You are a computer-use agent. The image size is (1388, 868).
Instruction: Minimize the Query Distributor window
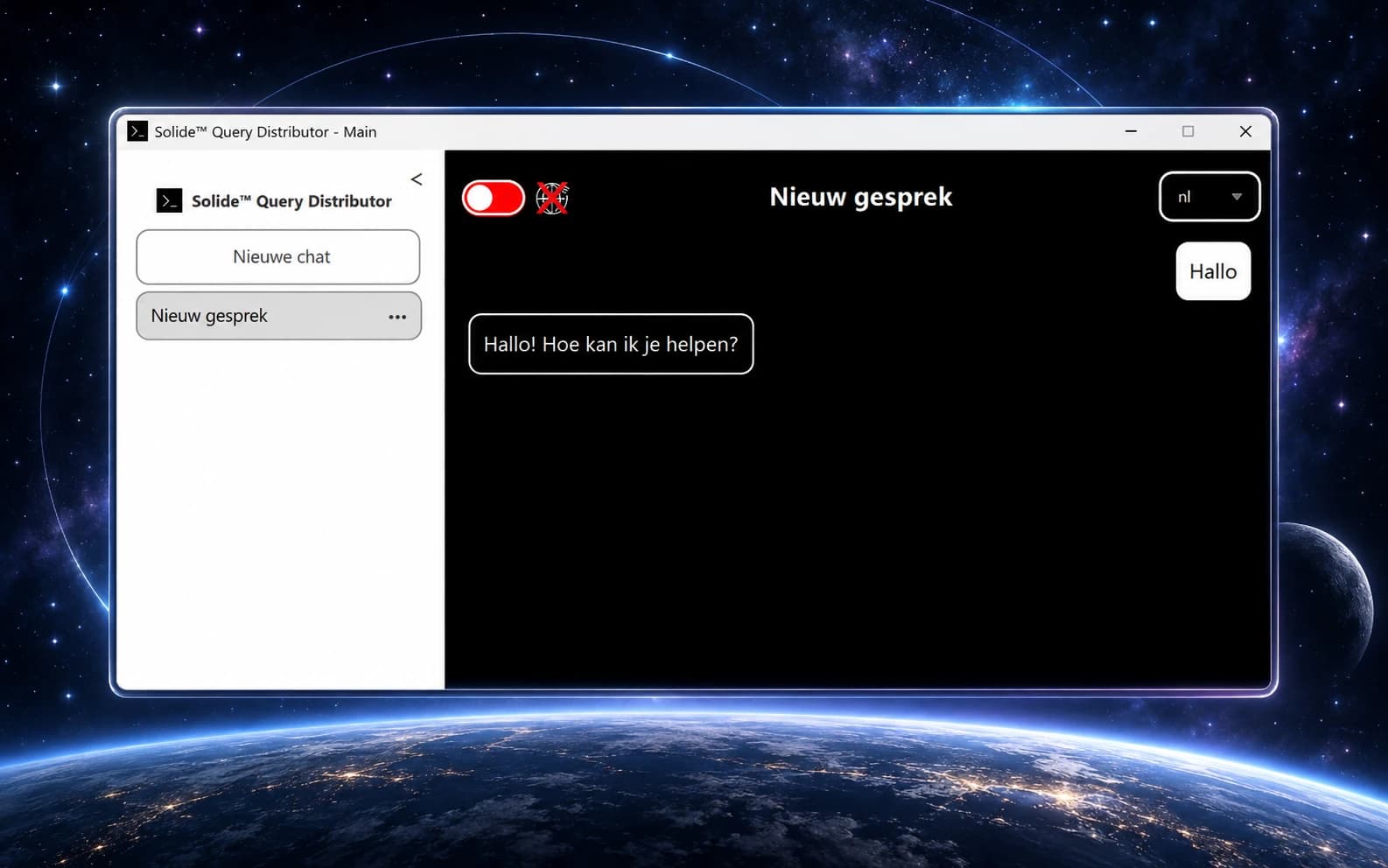click(1131, 131)
